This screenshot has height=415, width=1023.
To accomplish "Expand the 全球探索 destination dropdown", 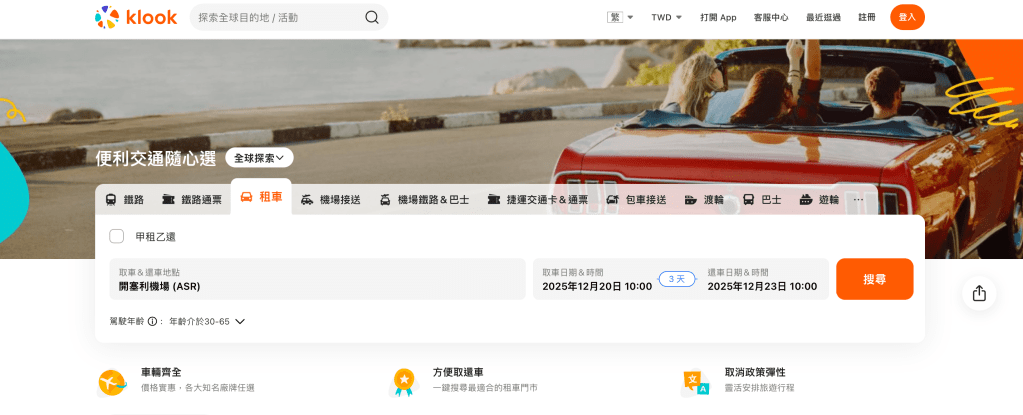I will tap(259, 158).
